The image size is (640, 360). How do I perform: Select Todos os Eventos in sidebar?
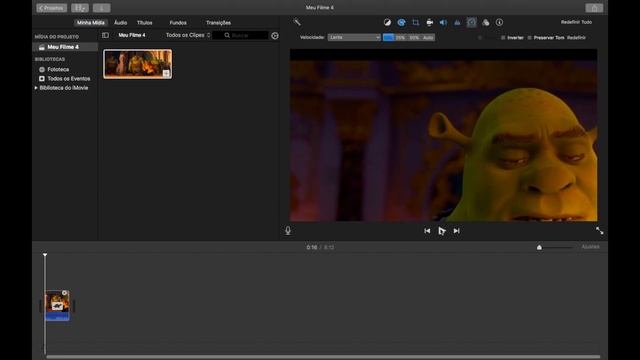(64, 78)
